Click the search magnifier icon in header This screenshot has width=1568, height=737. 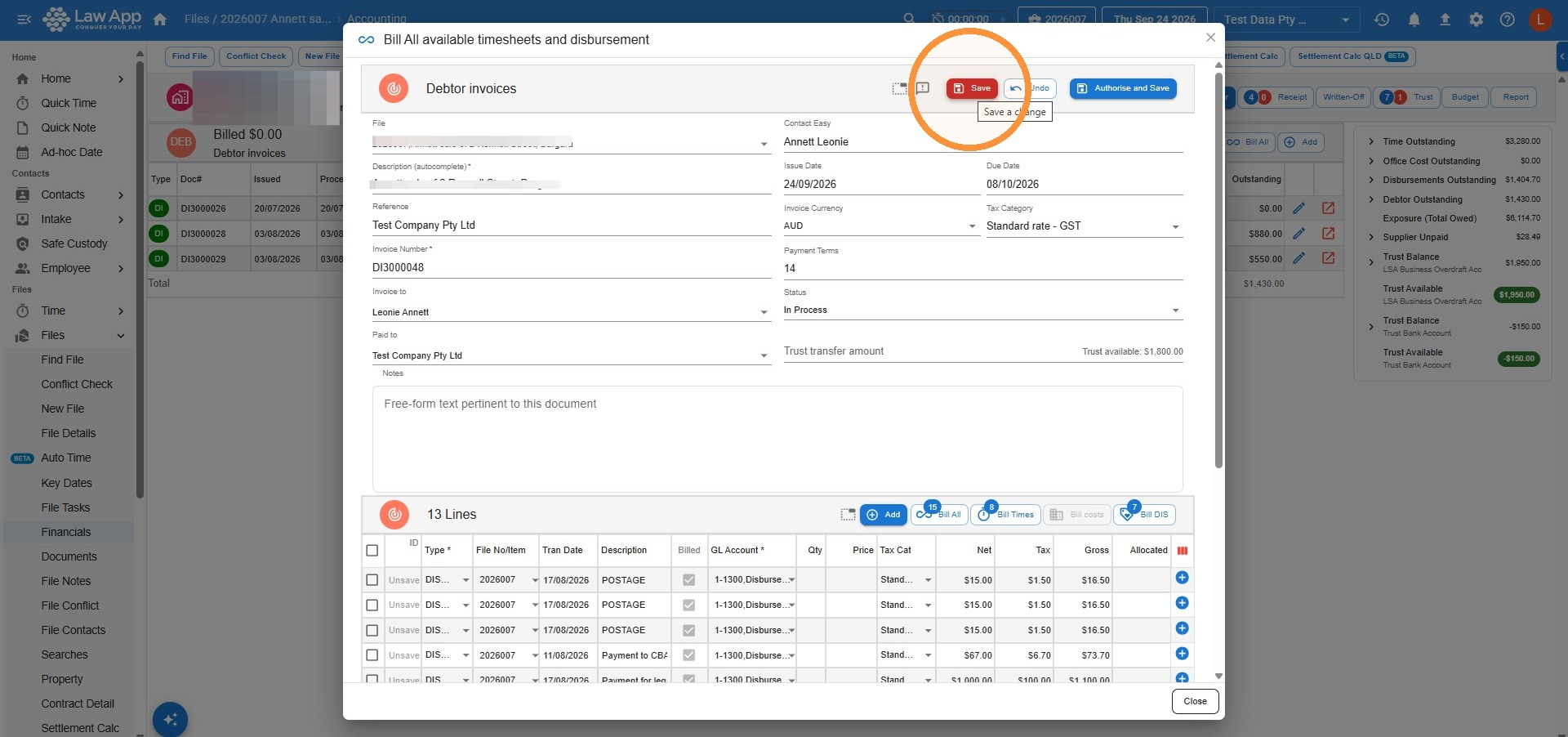(909, 19)
